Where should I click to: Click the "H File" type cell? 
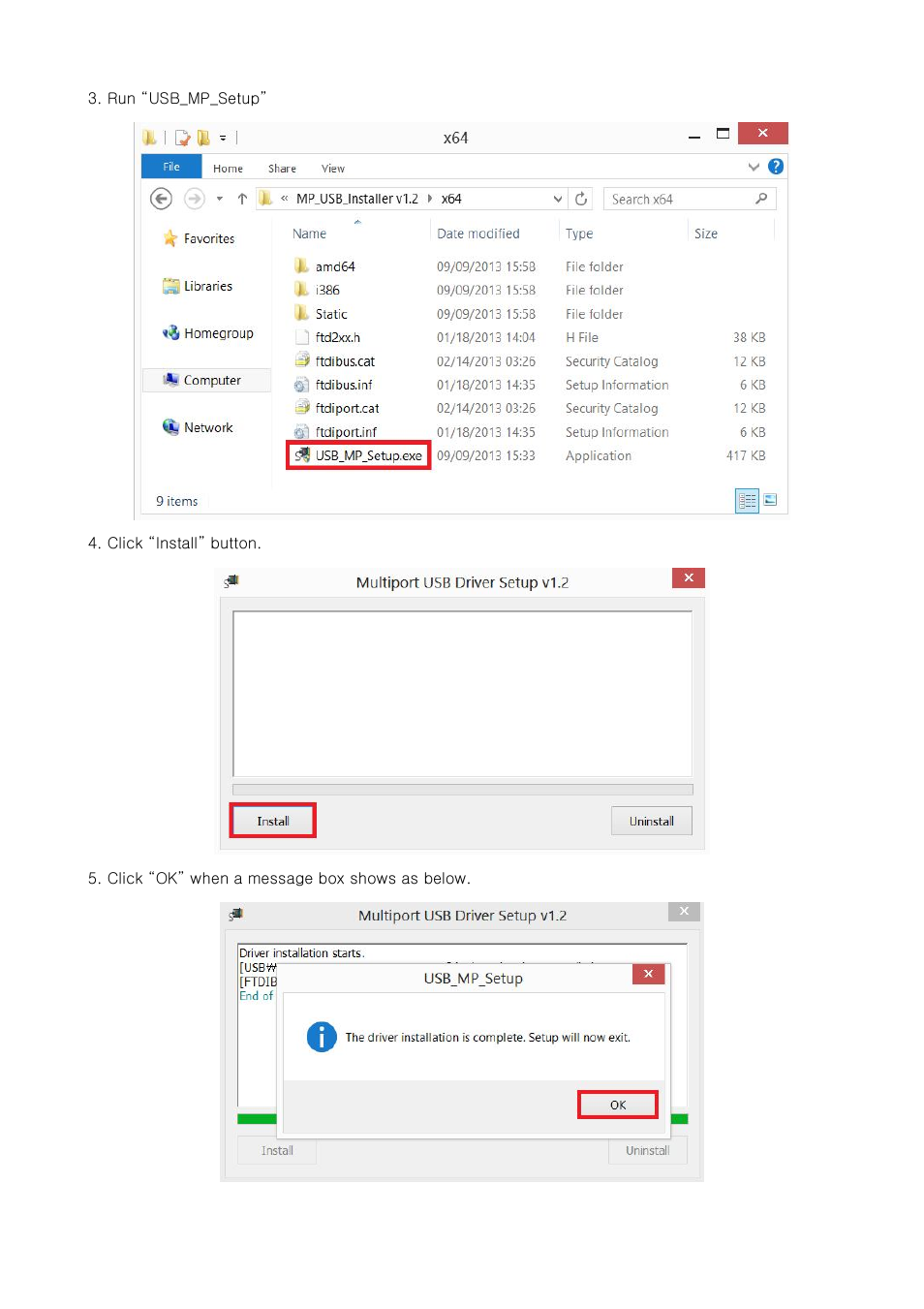582,337
